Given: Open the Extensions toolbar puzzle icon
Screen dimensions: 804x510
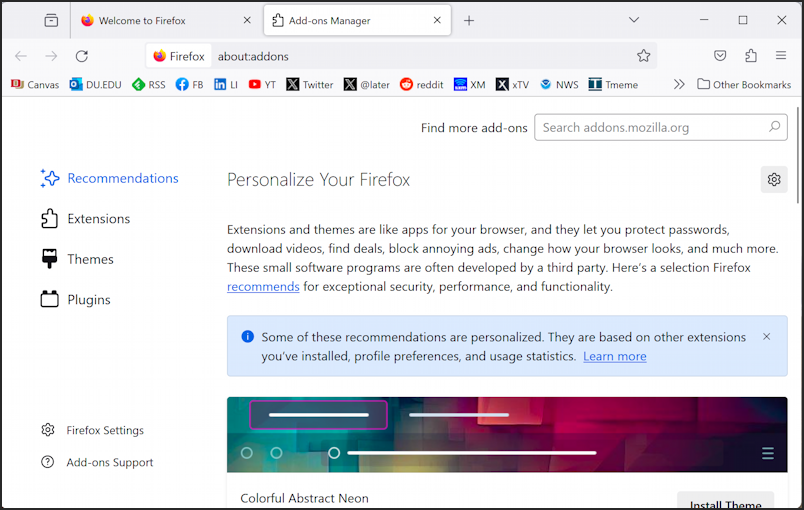Looking at the screenshot, I should [751, 55].
